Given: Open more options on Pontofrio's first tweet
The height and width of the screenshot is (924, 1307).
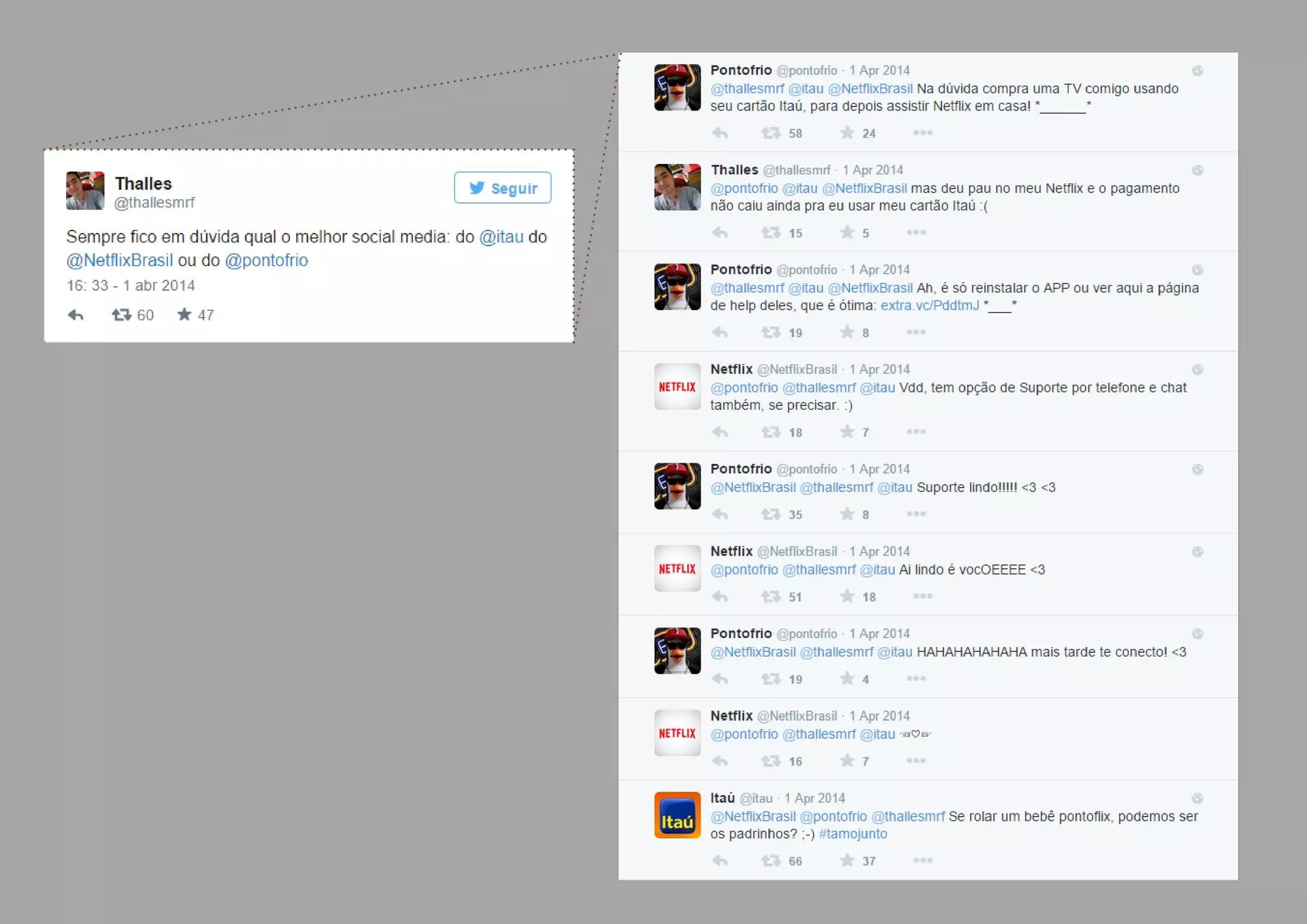Looking at the screenshot, I should (922, 133).
